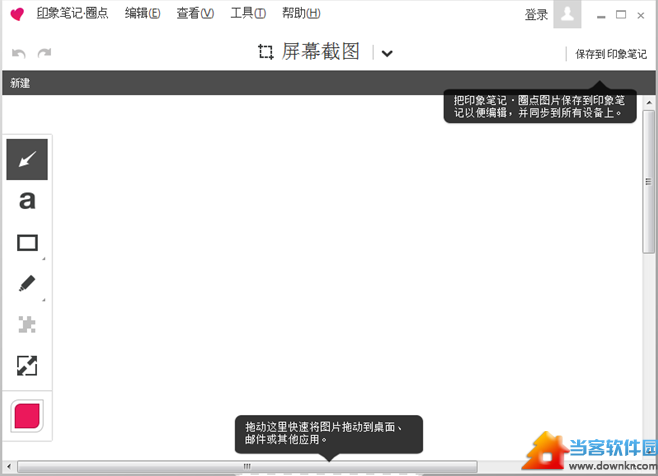Choose the Rectangle shape tool
The height and width of the screenshot is (476, 658).
click(x=27, y=242)
